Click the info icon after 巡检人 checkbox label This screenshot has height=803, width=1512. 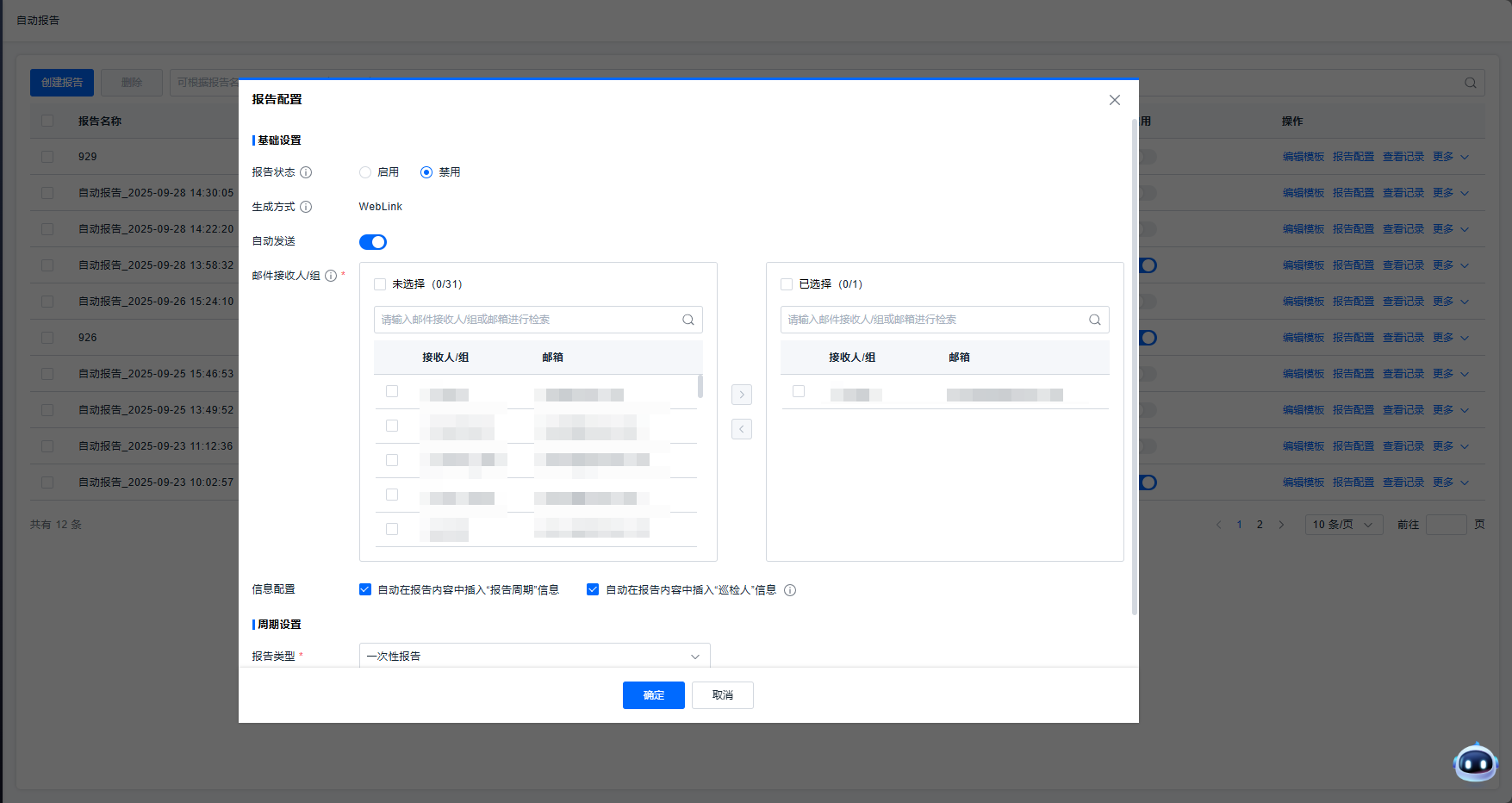[x=790, y=590]
